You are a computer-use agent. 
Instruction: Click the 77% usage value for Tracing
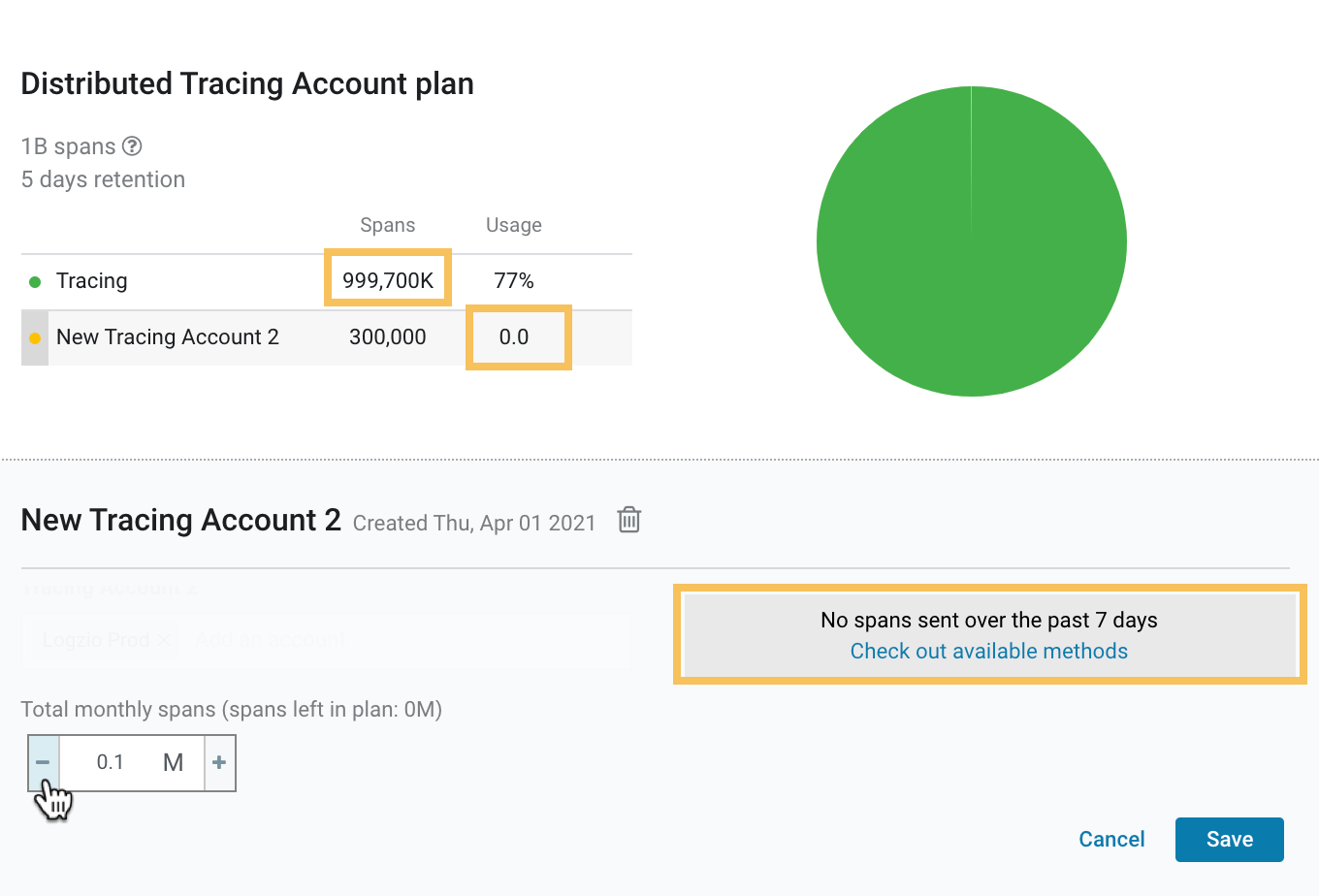point(513,281)
